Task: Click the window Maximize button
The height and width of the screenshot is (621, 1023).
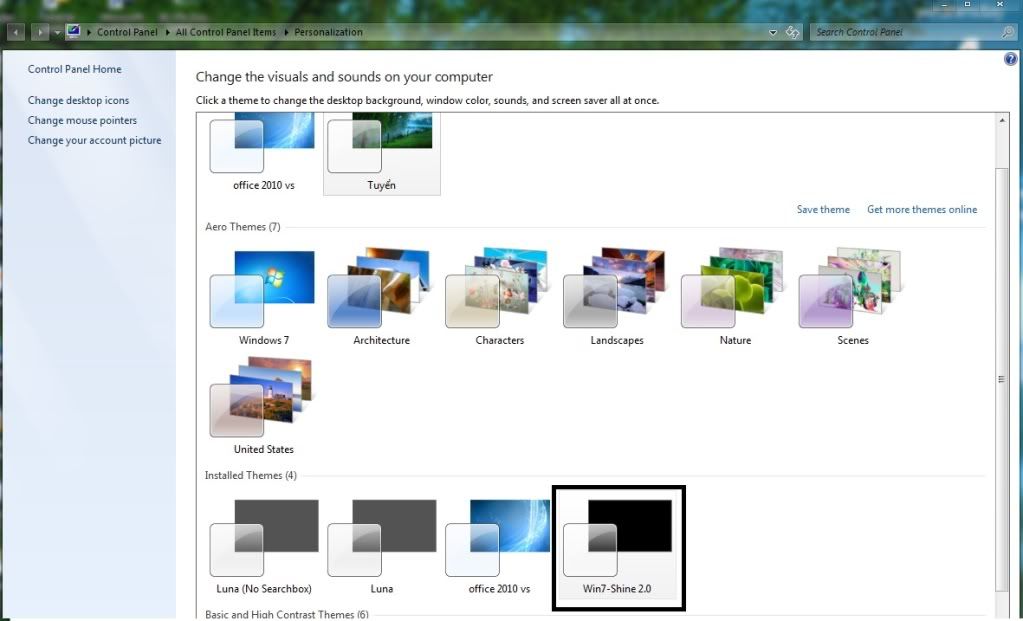Action: point(968,5)
